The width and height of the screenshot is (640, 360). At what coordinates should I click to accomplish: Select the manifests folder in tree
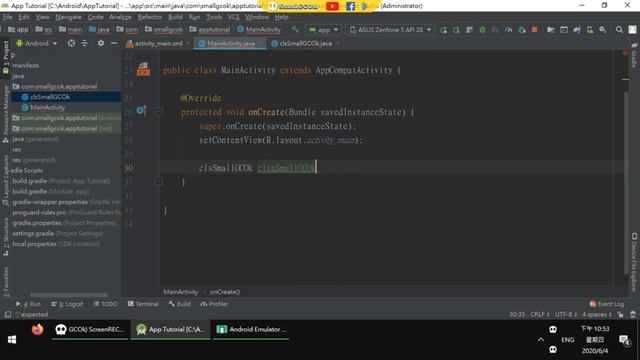[x=25, y=65]
